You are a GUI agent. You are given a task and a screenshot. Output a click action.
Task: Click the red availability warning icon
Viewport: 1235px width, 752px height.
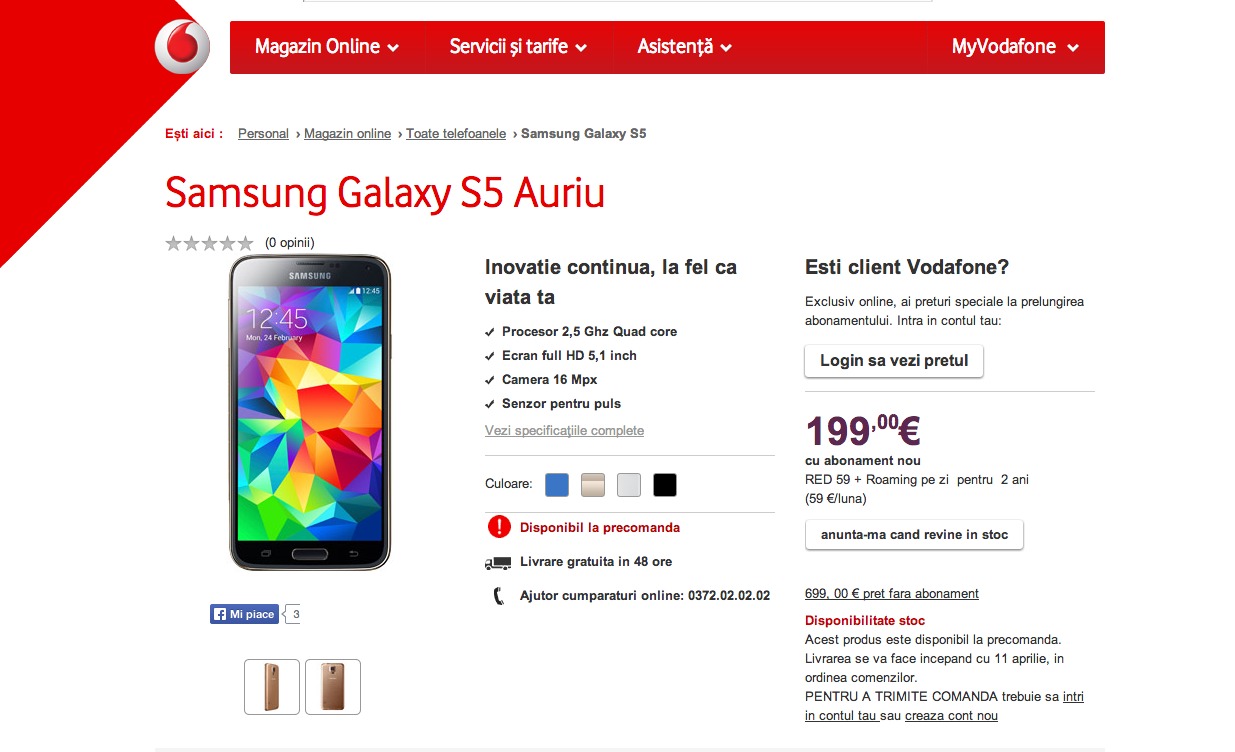498,527
